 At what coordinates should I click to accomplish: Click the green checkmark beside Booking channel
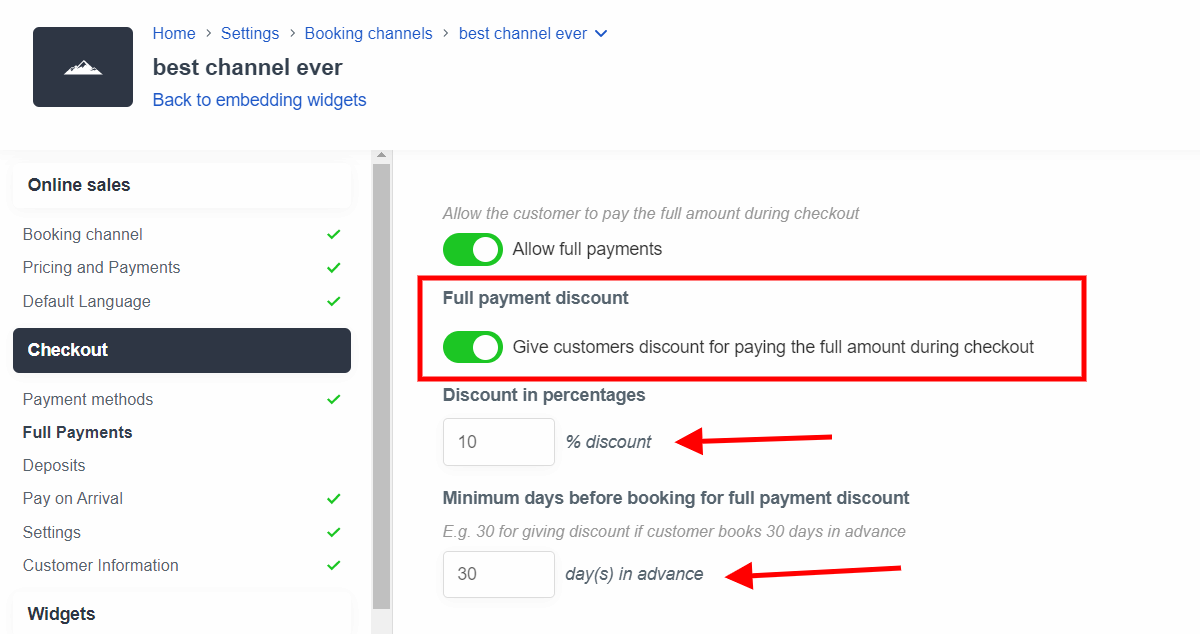coord(334,234)
